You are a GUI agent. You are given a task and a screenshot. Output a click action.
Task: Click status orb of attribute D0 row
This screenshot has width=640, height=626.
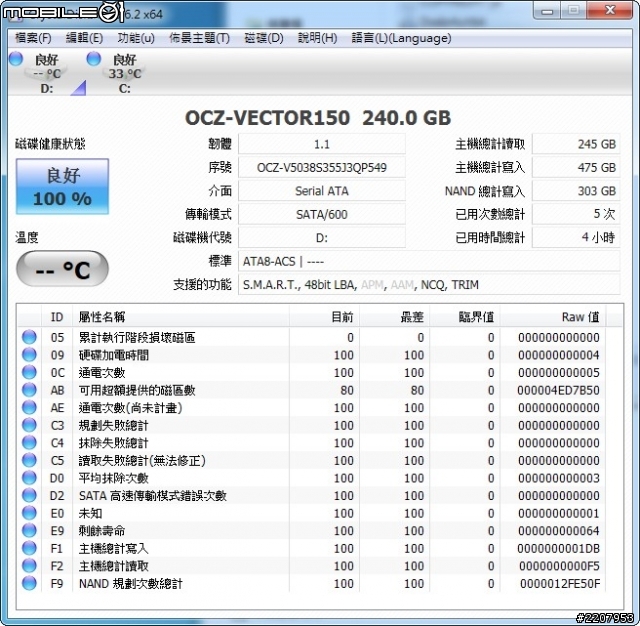tap(29, 477)
